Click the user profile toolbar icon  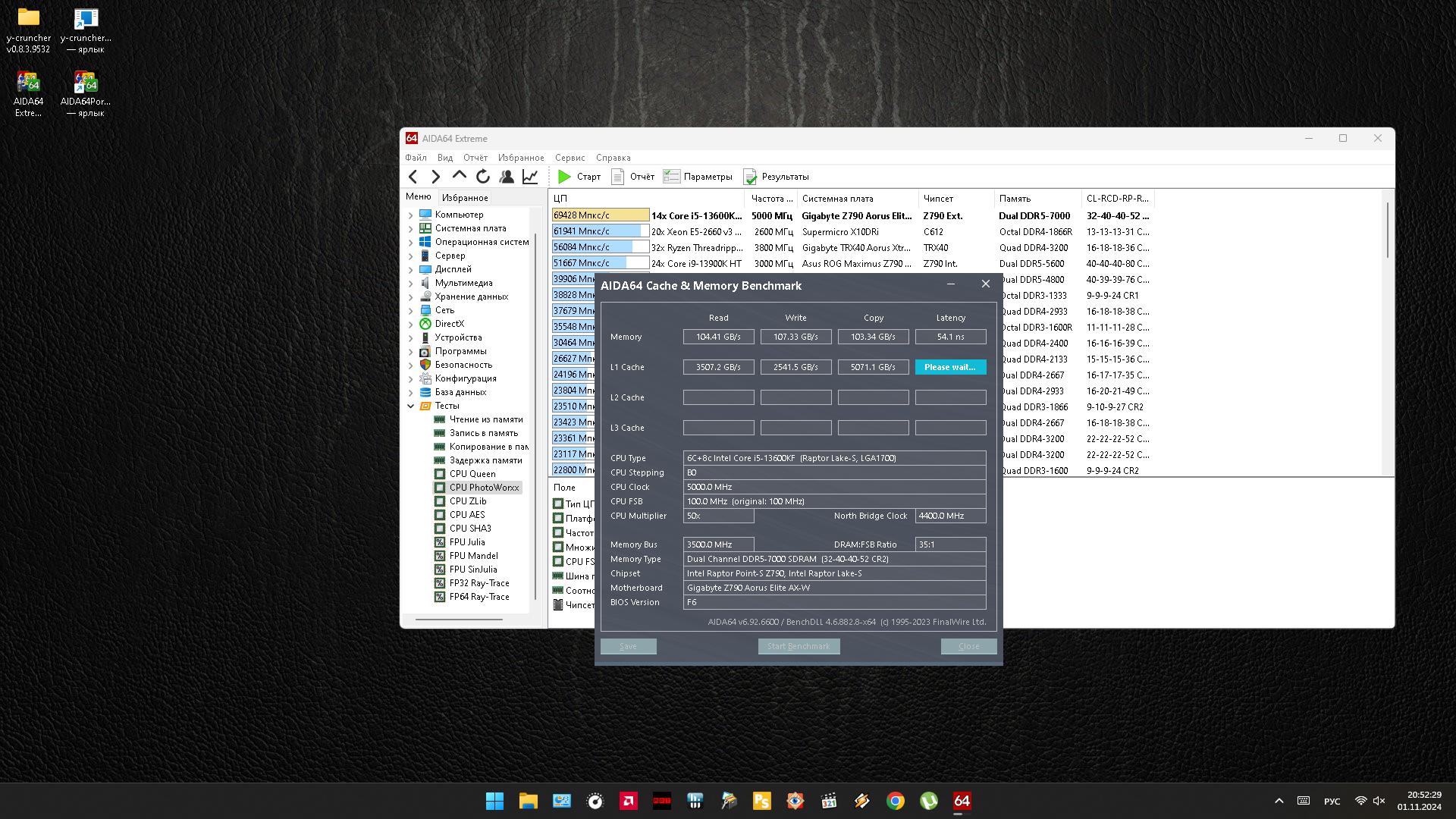point(507,177)
